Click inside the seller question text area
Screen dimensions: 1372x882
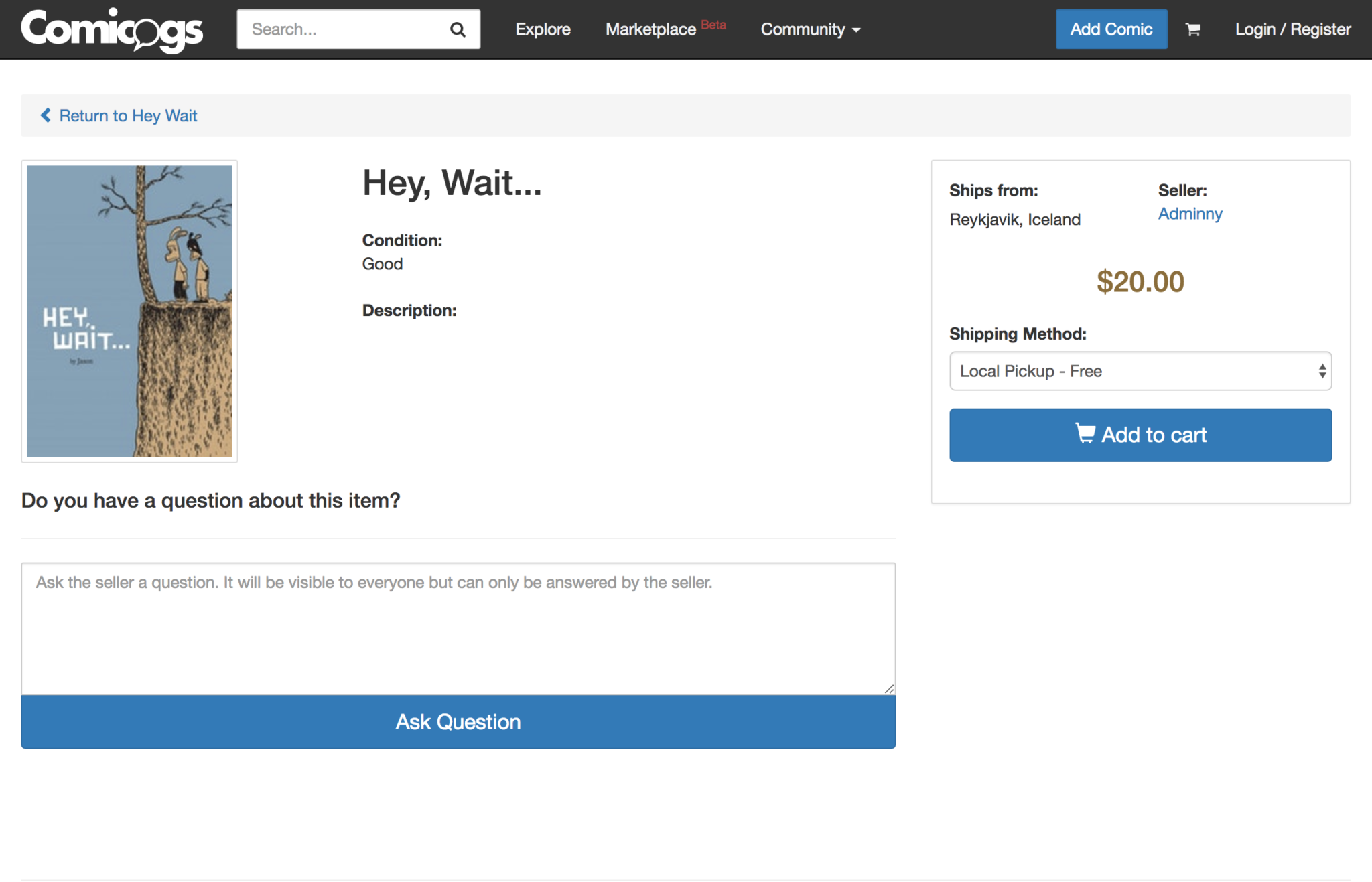pyautogui.click(x=458, y=626)
